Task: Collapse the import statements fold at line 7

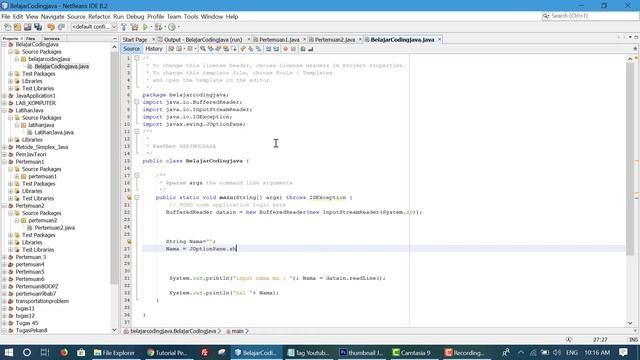Action: [x=137, y=102]
